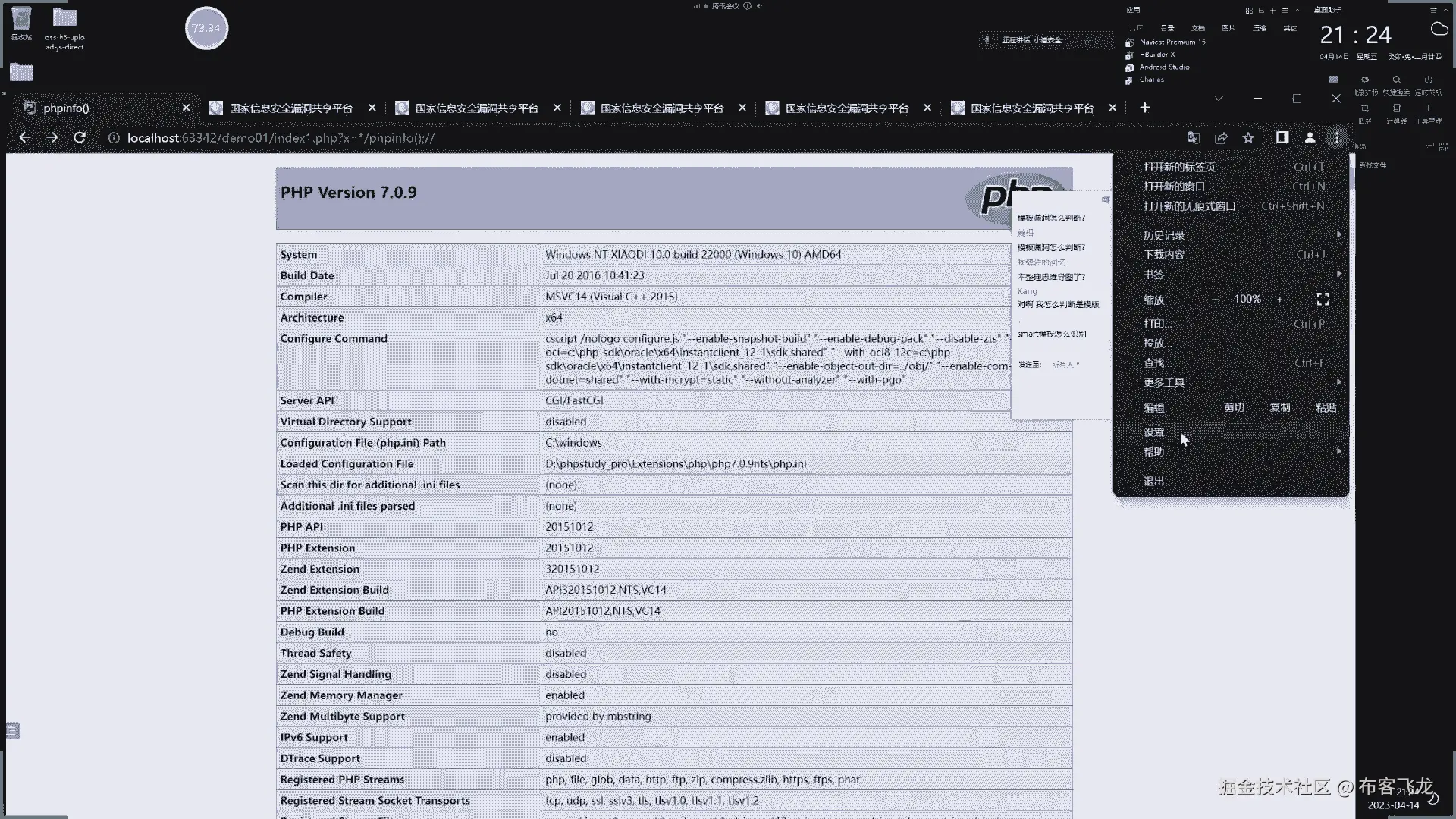Click the fullscreen icon in the zoom row
1456x819 pixels.
click(1323, 300)
